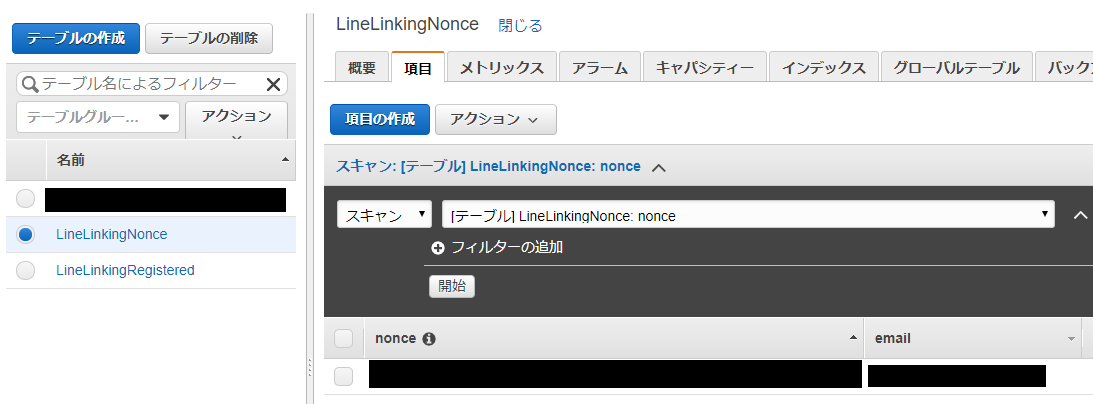Screen dimensions: 1093x404
Task: Open the スキャン operation type dropdown
Action: (x=385, y=215)
